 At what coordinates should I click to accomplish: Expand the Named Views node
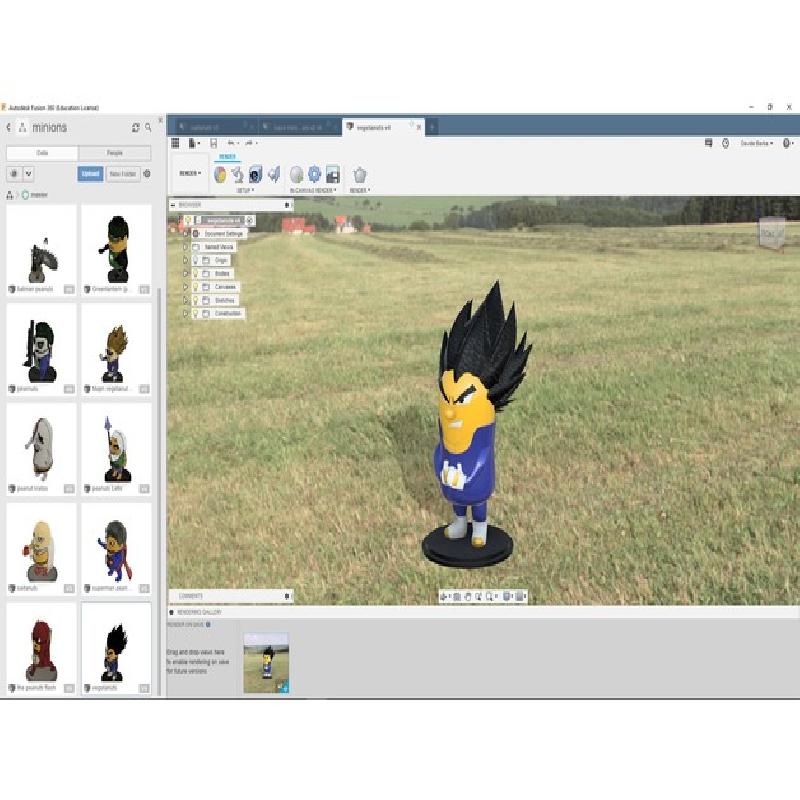186,247
